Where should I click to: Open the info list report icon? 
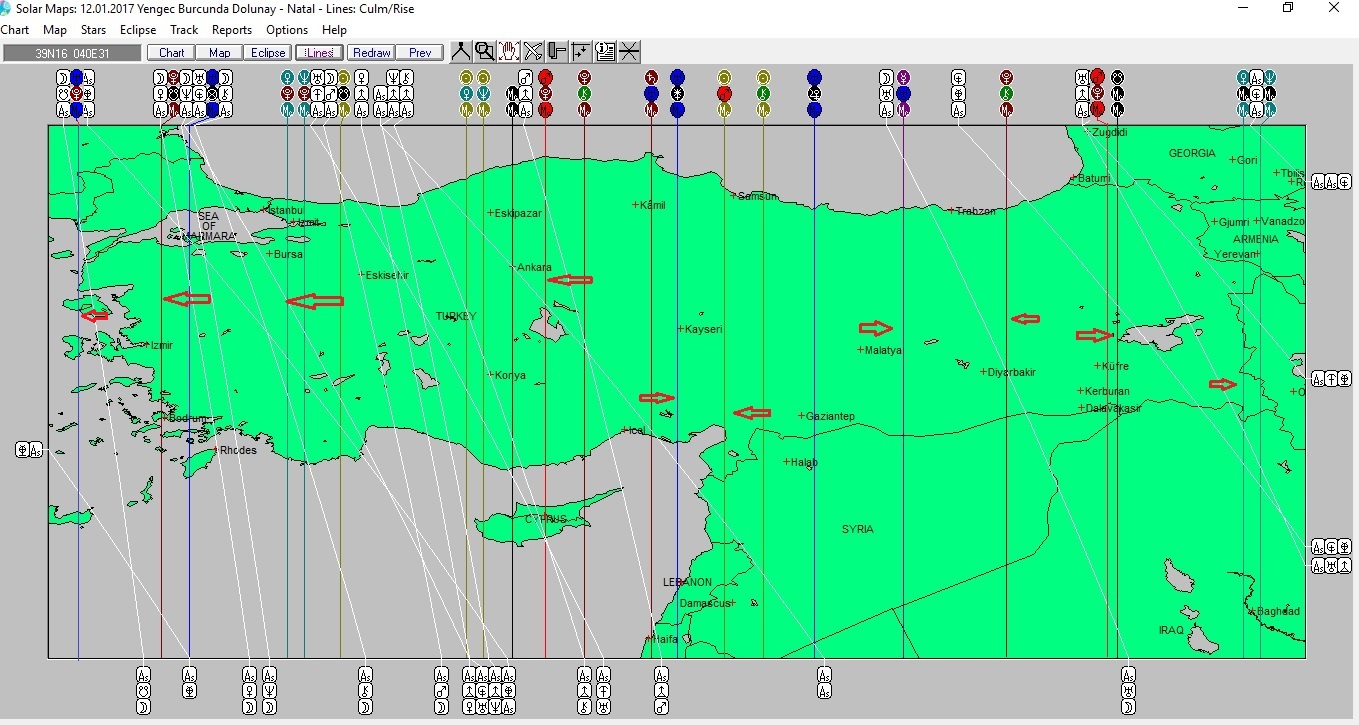(605, 52)
